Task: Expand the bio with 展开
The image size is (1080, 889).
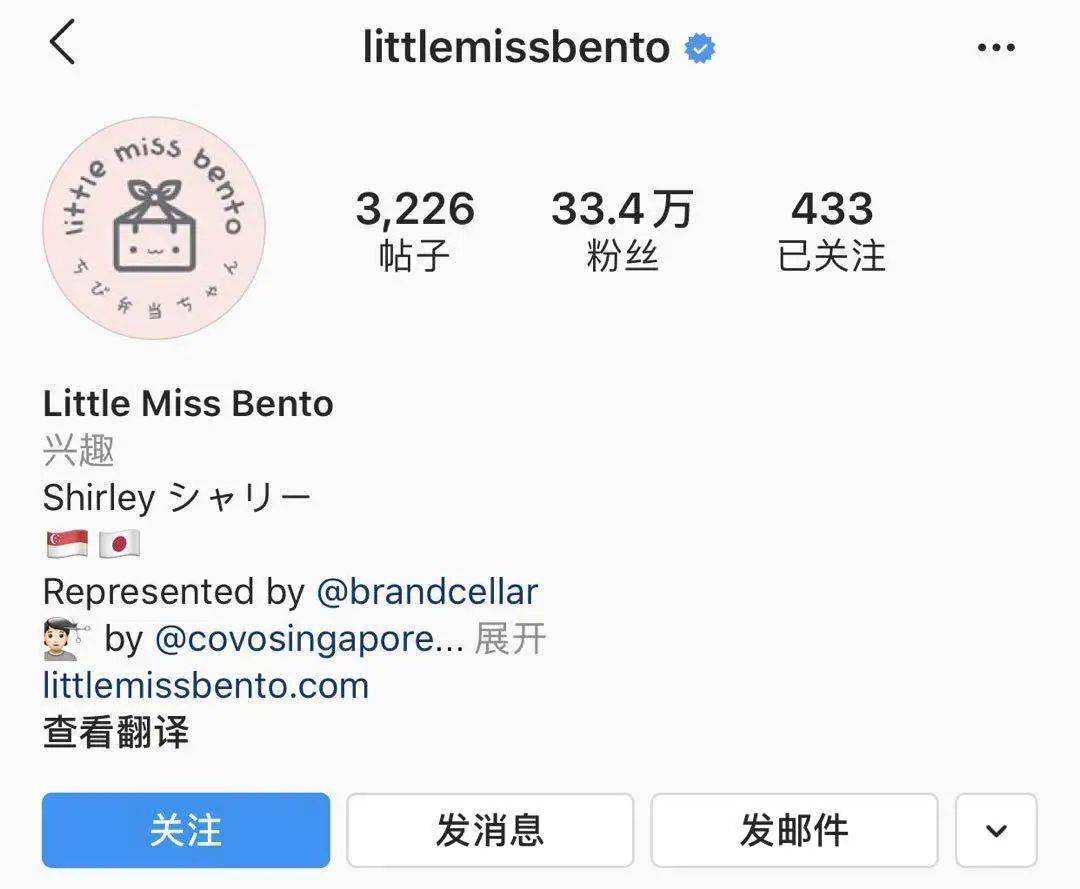Action: click(510, 639)
